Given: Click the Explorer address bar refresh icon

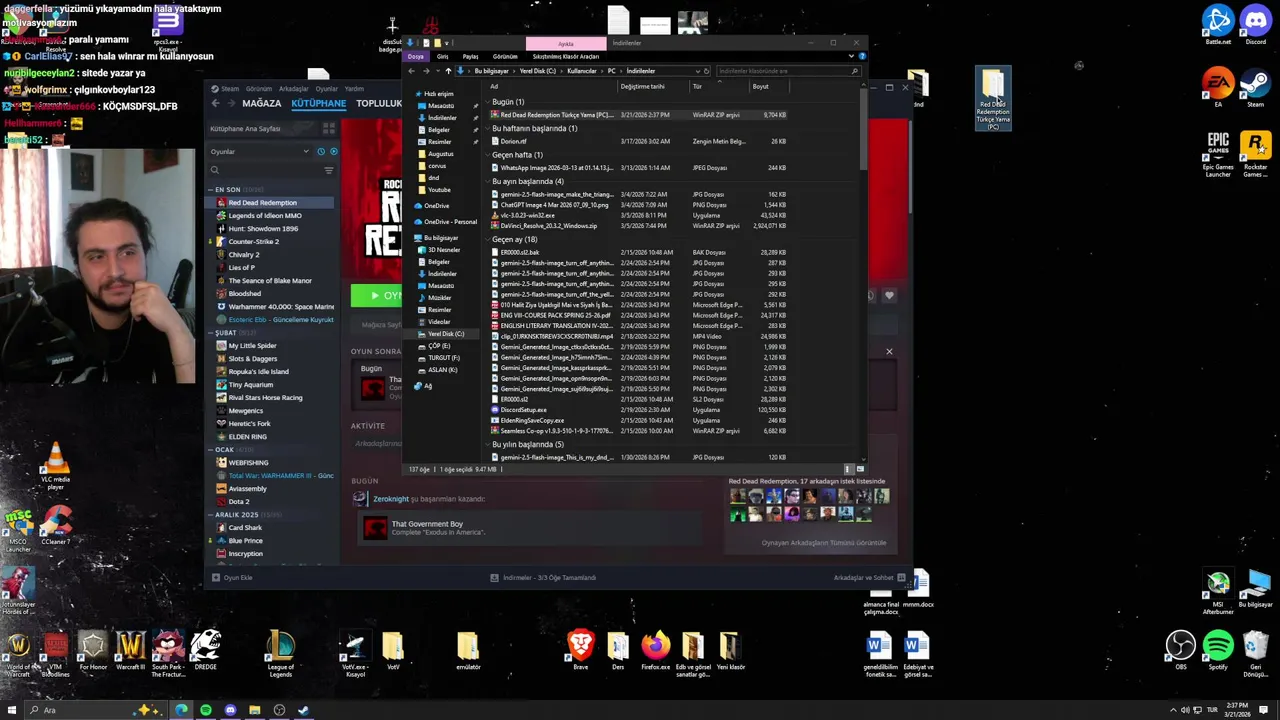Looking at the screenshot, I should click(706, 71).
